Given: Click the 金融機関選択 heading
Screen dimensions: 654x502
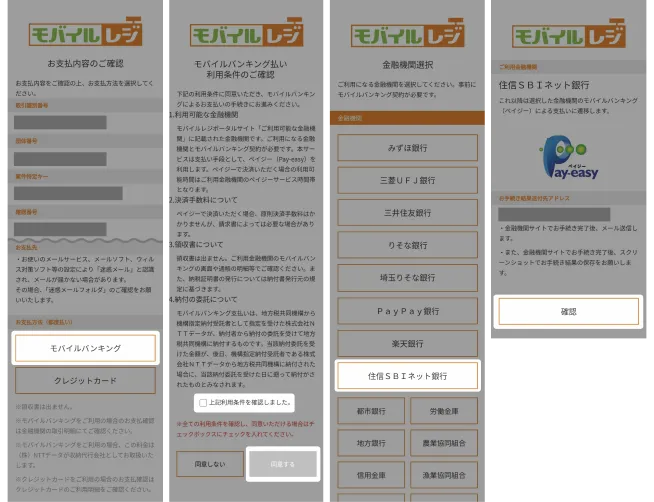Looking at the screenshot, I should (x=407, y=65).
